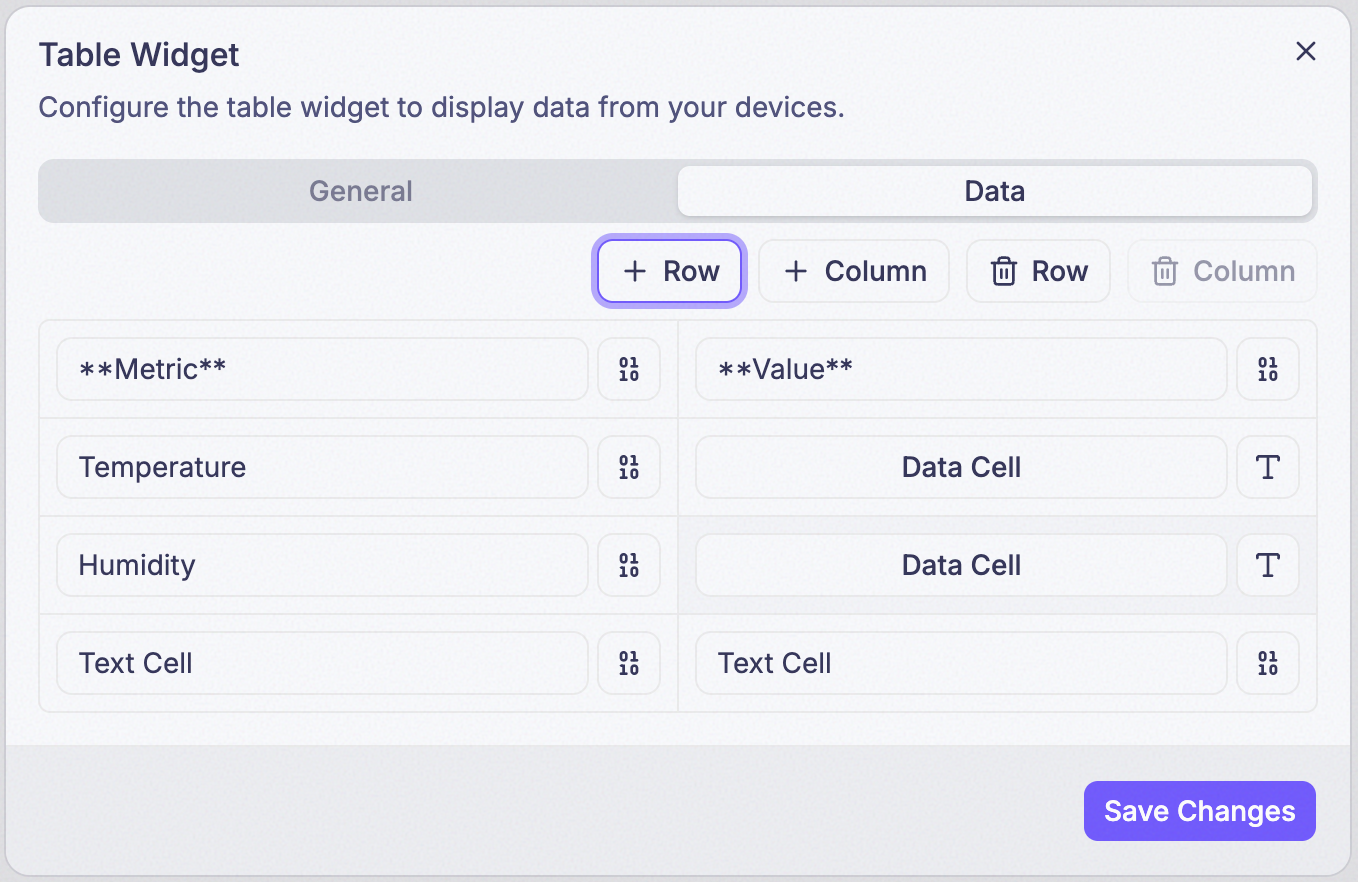Toggle binary icon beside right Text Cell
This screenshot has height=882, width=1358.
coord(1268,663)
